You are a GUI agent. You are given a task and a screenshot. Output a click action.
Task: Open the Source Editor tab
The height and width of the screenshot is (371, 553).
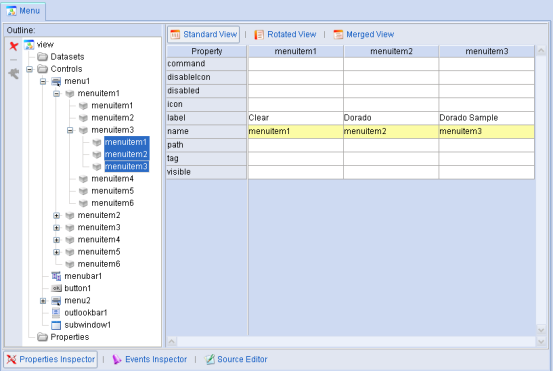pos(236,359)
